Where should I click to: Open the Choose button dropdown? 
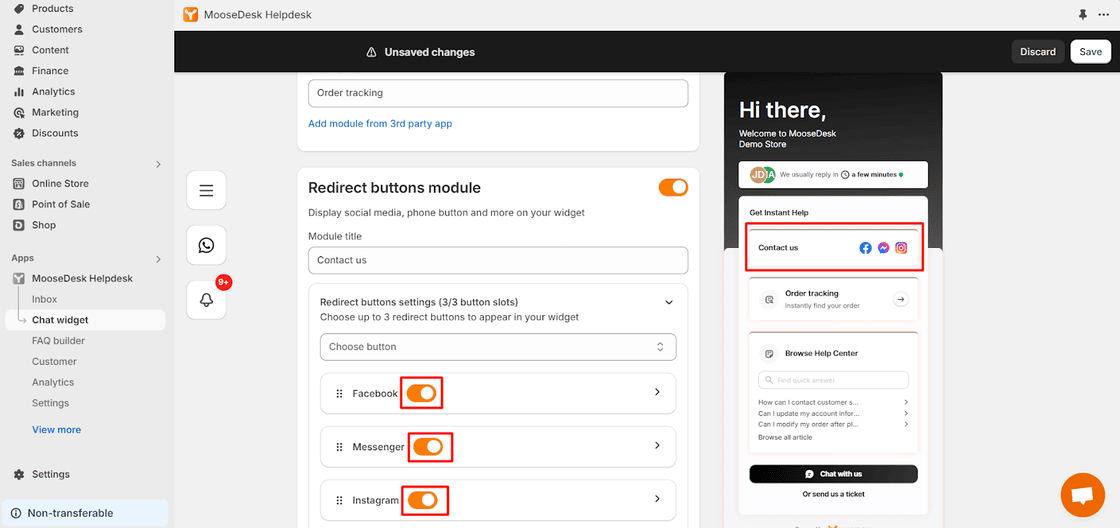coord(498,347)
